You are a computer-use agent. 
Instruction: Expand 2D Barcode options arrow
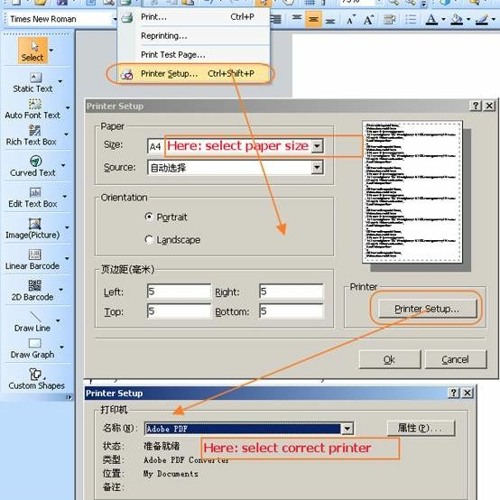(61, 289)
